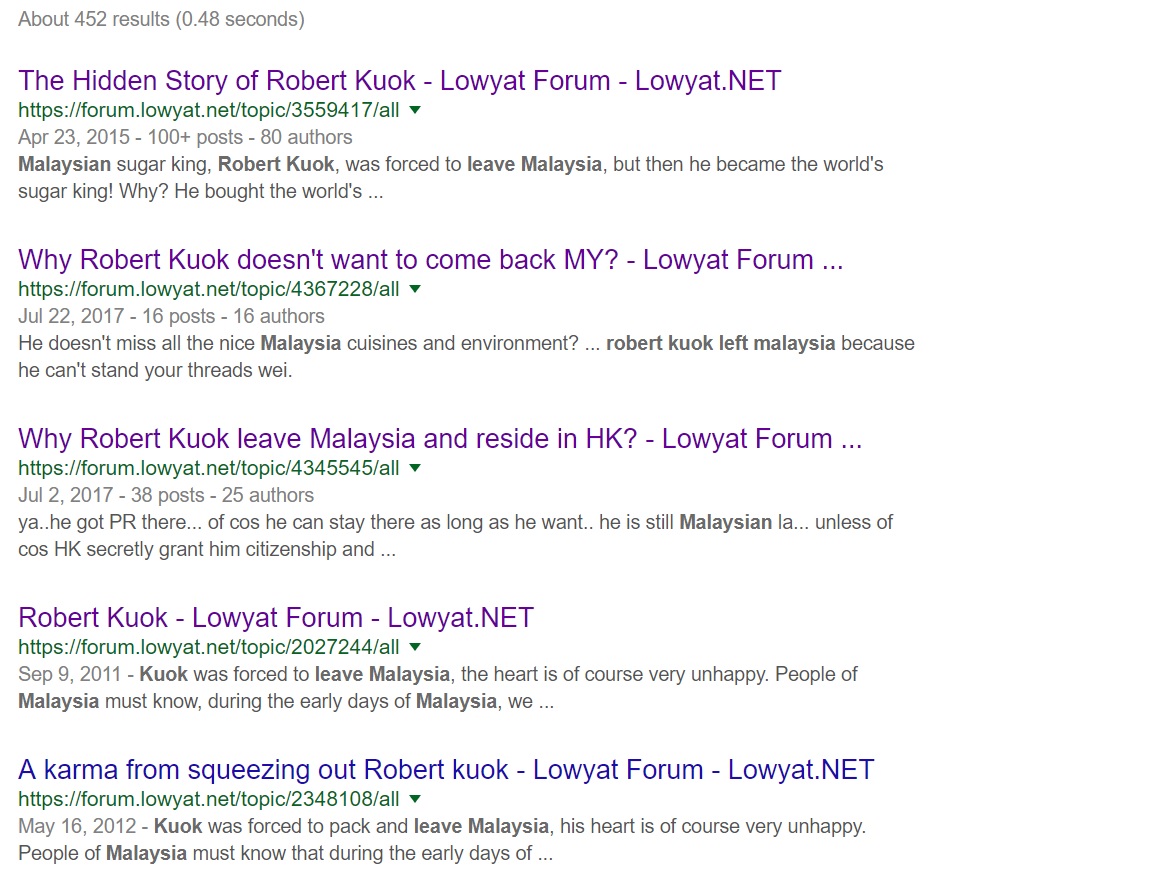
Task: Click 'Jul 22, 2017 - 16 posts - 16 authors' line
Action: tap(171, 316)
